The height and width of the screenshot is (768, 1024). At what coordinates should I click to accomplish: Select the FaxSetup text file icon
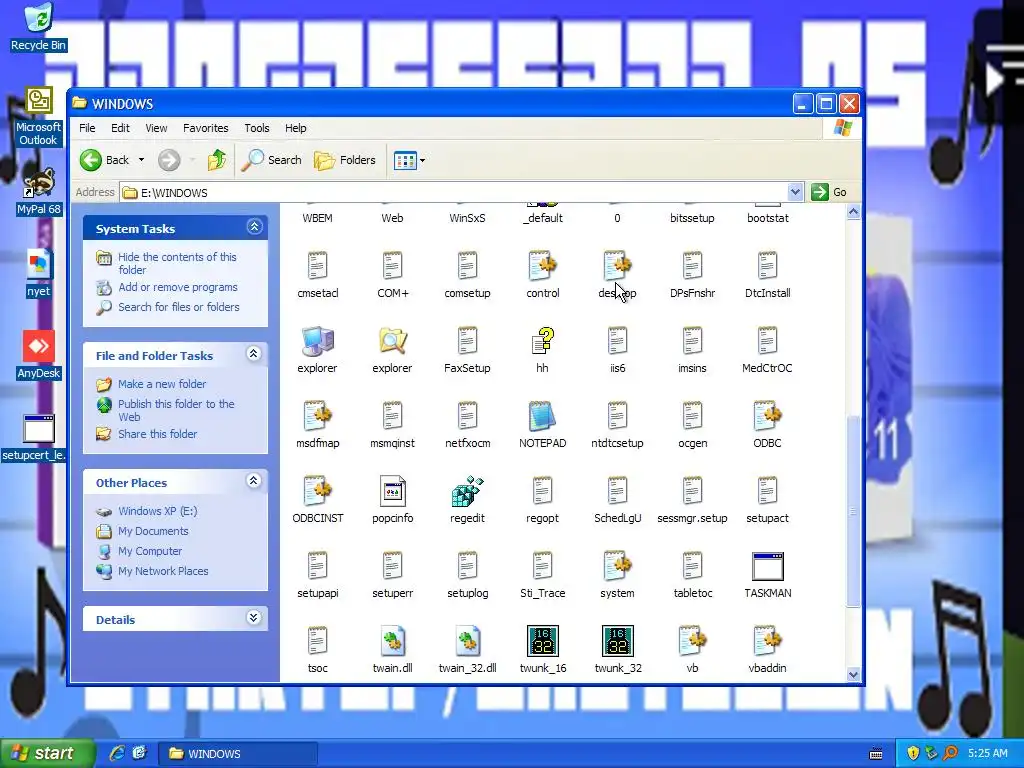(x=468, y=341)
